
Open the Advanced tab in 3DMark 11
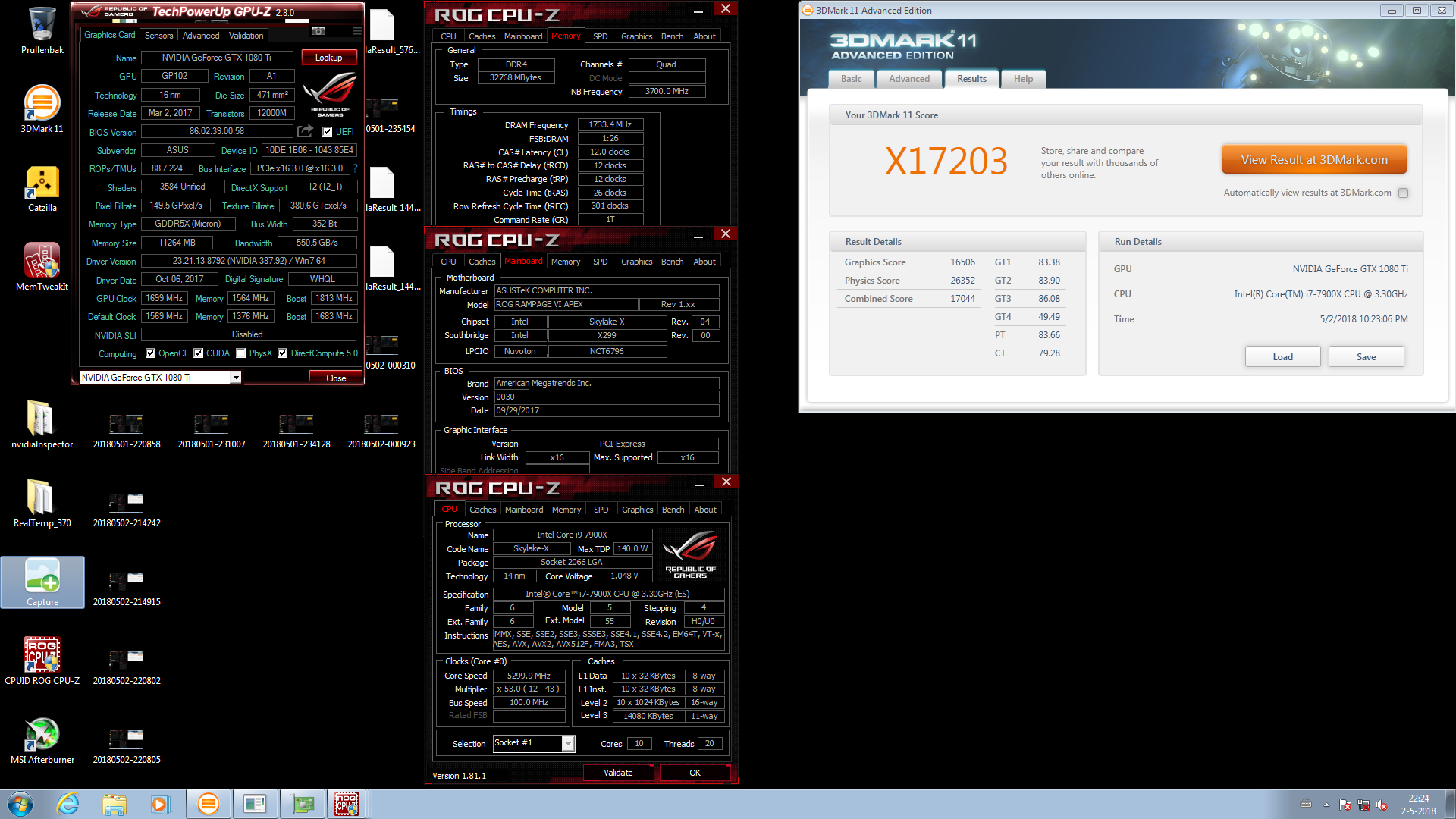[909, 79]
